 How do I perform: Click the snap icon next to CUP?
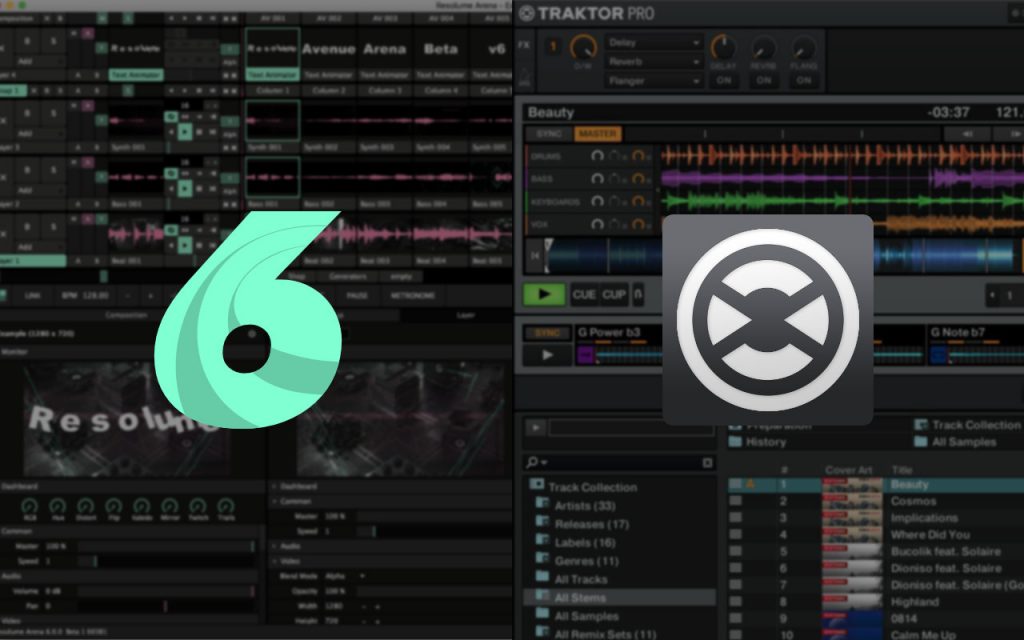coord(638,293)
